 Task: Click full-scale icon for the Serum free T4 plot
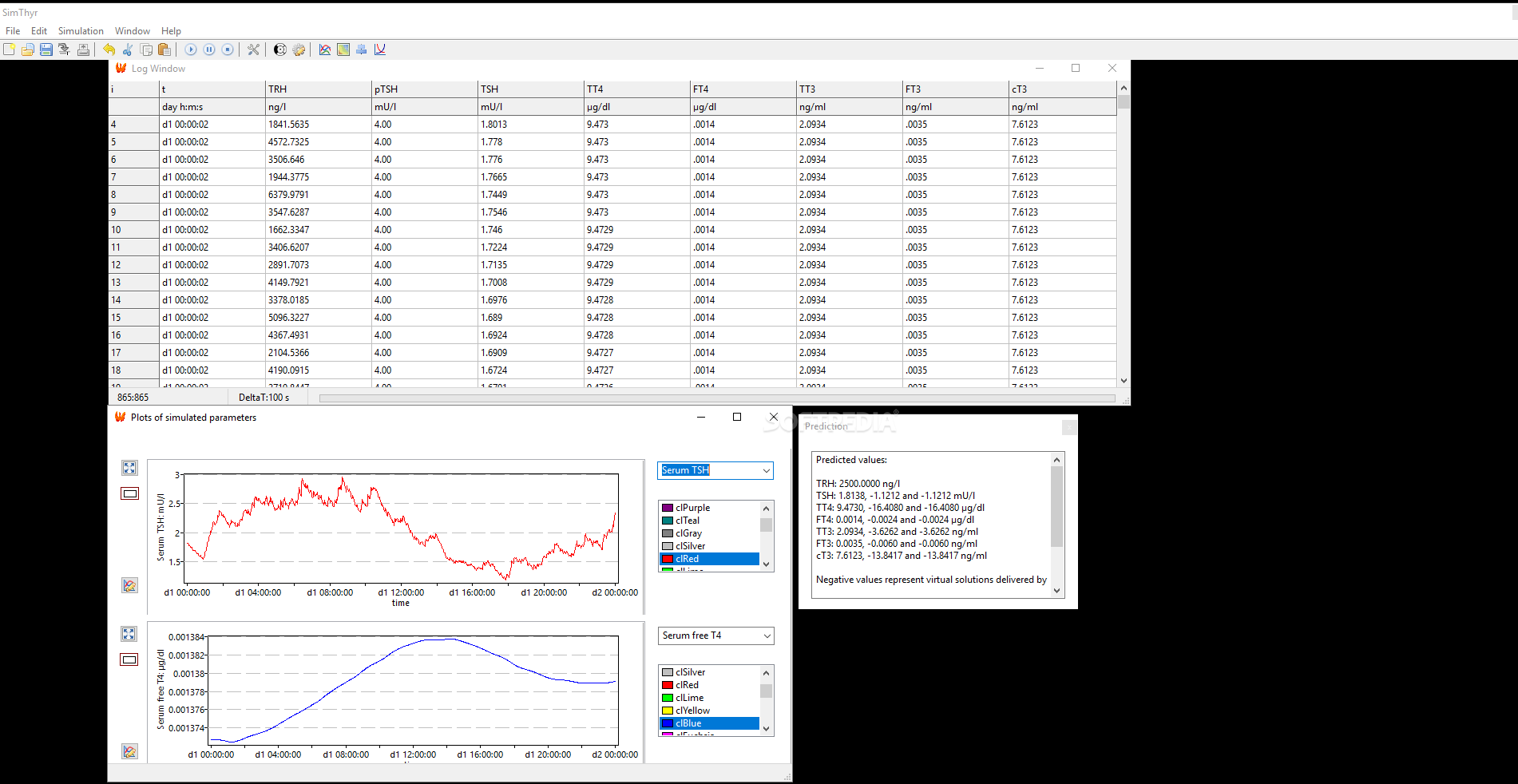(129, 634)
